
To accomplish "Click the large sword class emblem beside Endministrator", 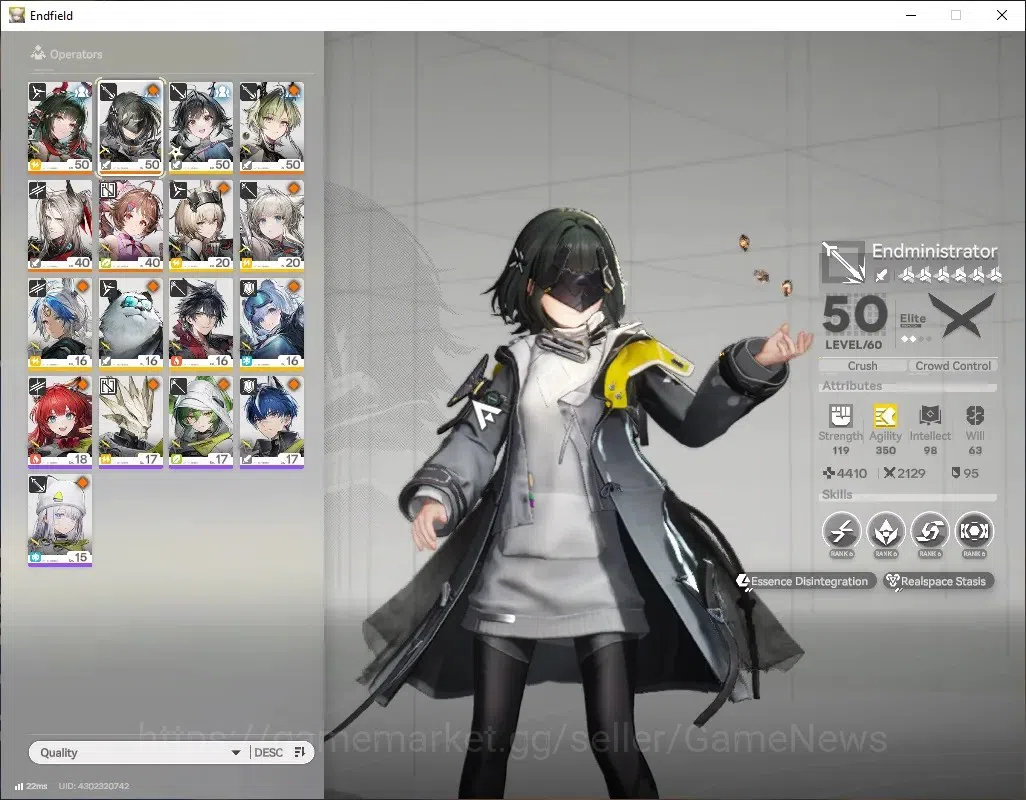I will [x=843, y=262].
